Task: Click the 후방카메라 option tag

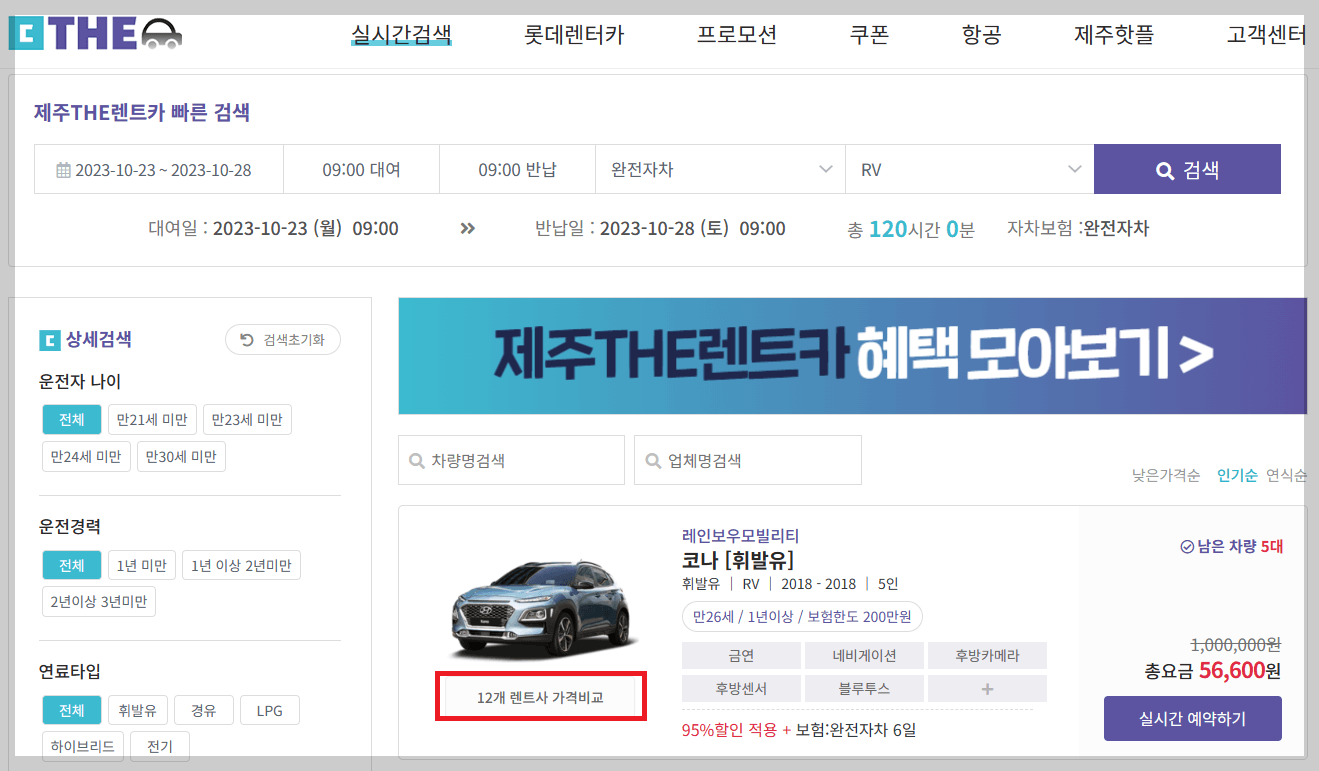Action: (x=987, y=656)
